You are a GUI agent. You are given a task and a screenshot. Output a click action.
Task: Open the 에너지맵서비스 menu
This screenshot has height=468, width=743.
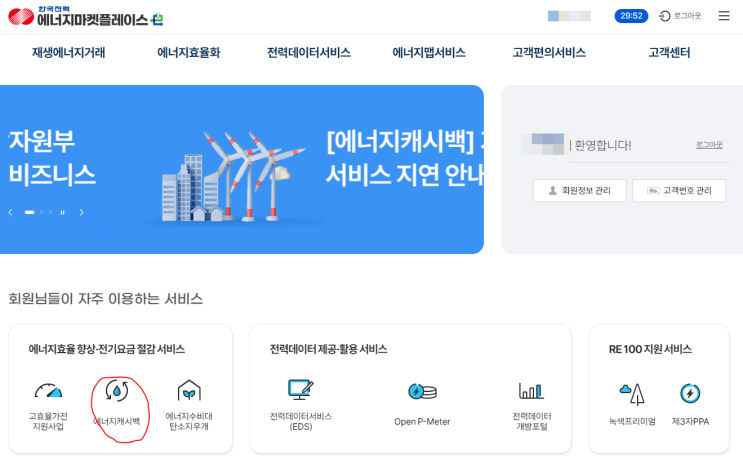coord(429,53)
